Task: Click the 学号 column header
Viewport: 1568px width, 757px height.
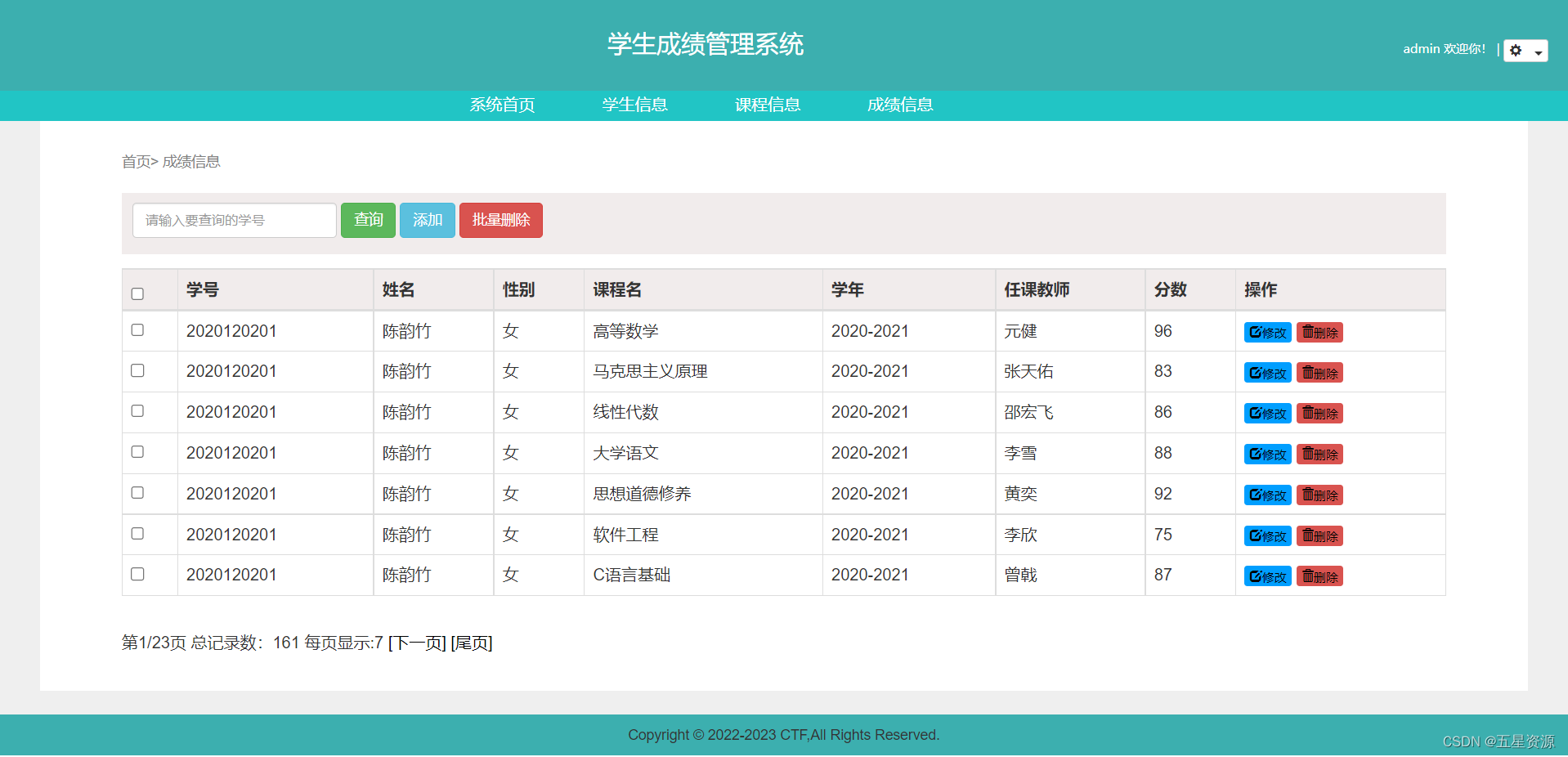Action: point(203,290)
